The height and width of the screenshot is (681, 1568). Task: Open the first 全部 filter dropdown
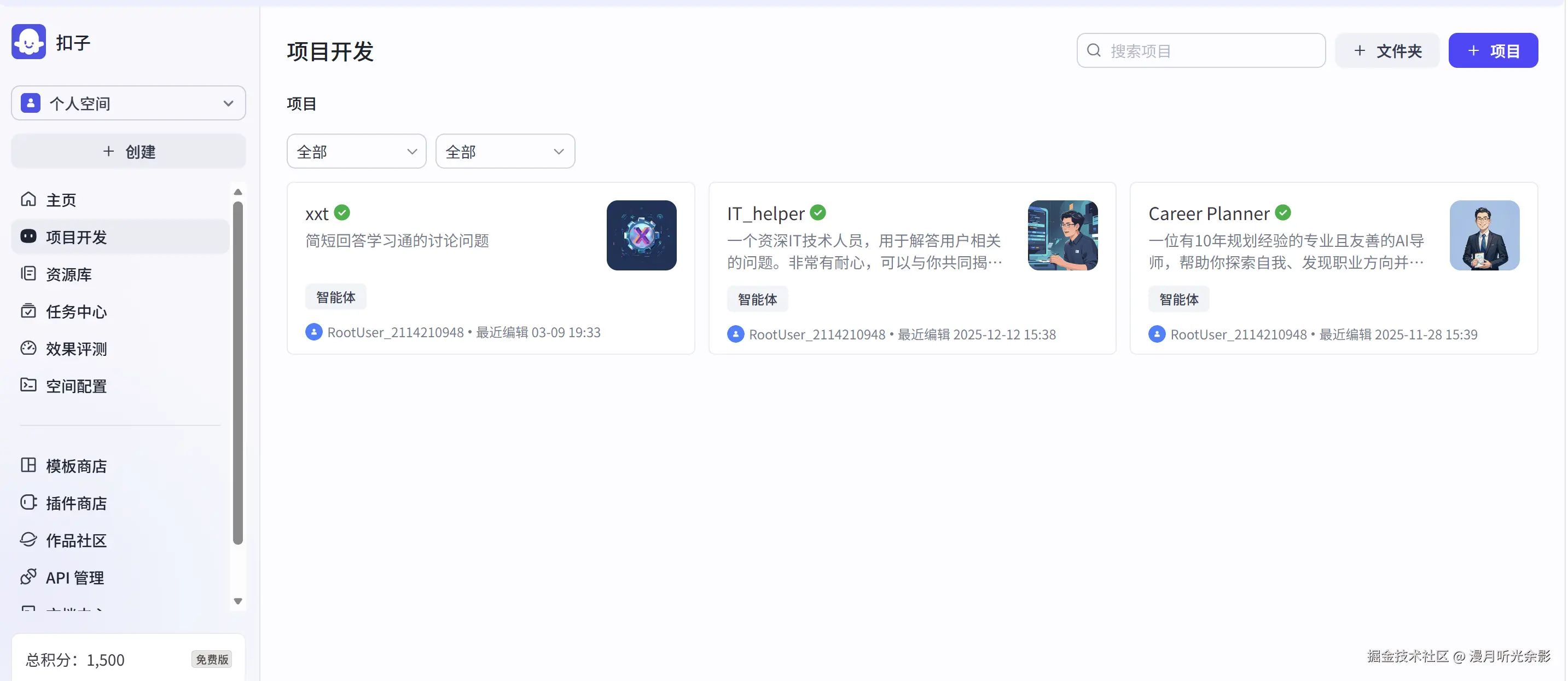(x=356, y=151)
